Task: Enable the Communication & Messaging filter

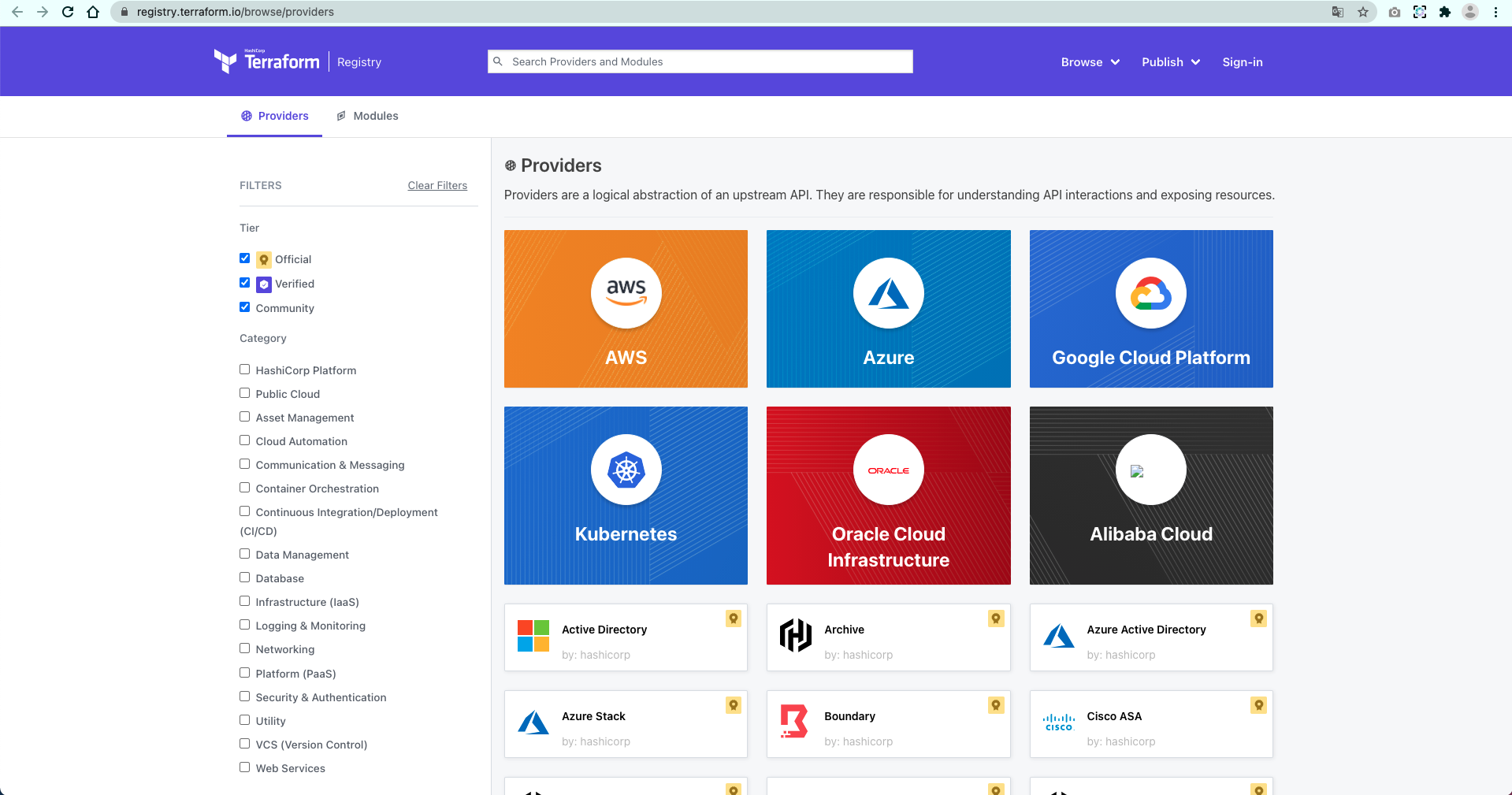Action: pyautogui.click(x=245, y=464)
